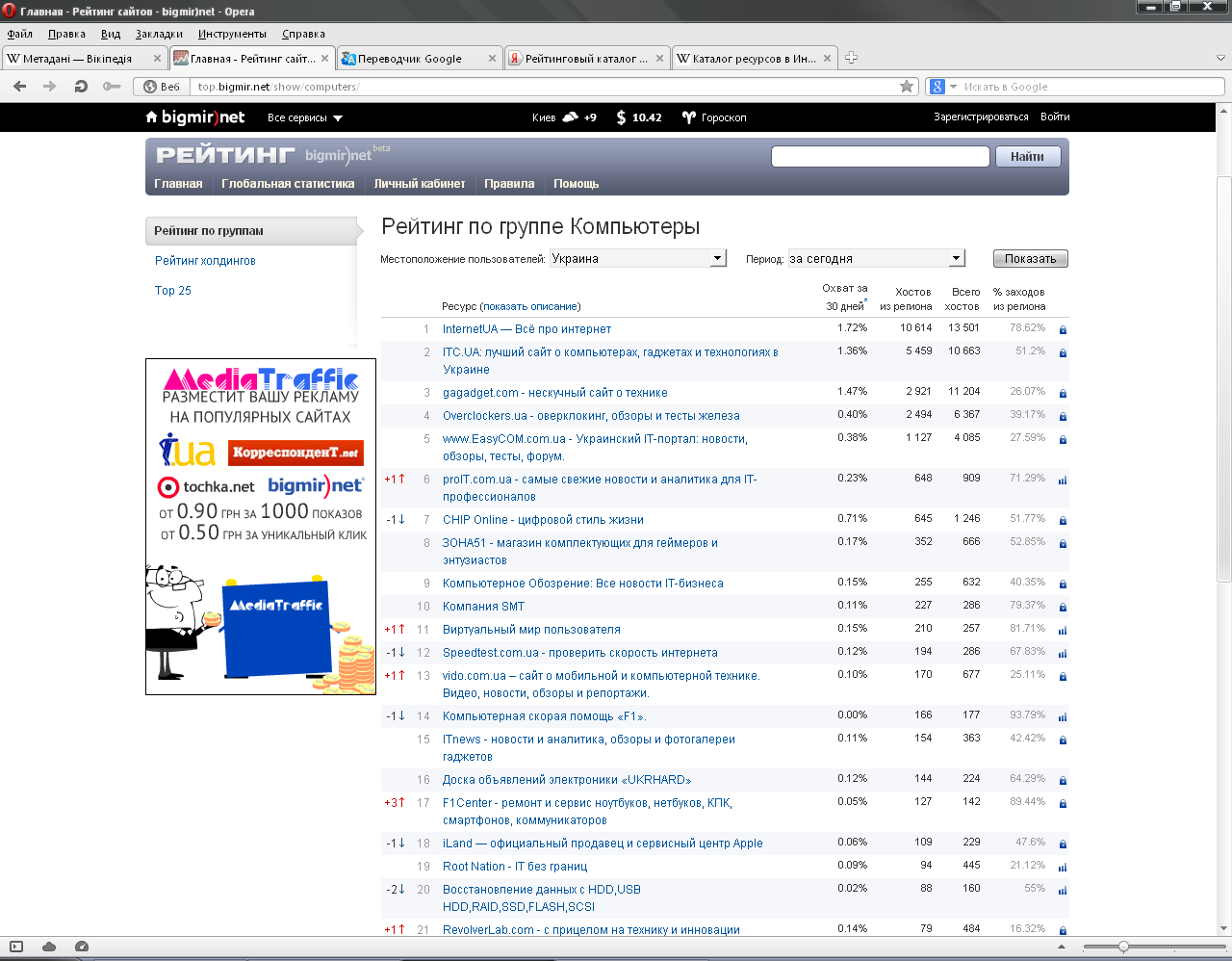
Task: Click the MediaTraffic advertisement banner
Action: pos(261,527)
